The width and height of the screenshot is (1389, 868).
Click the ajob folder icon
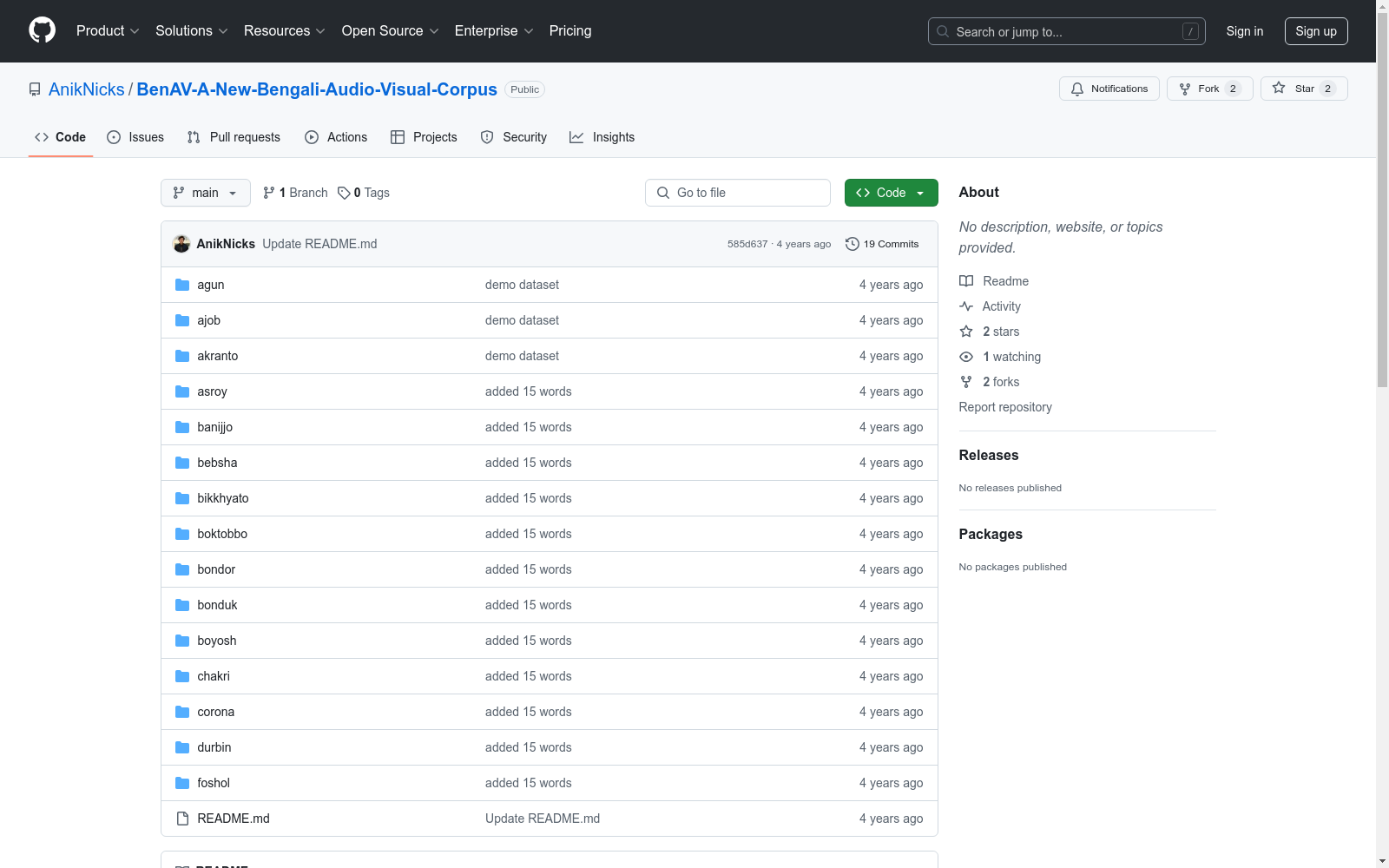click(182, 320)
